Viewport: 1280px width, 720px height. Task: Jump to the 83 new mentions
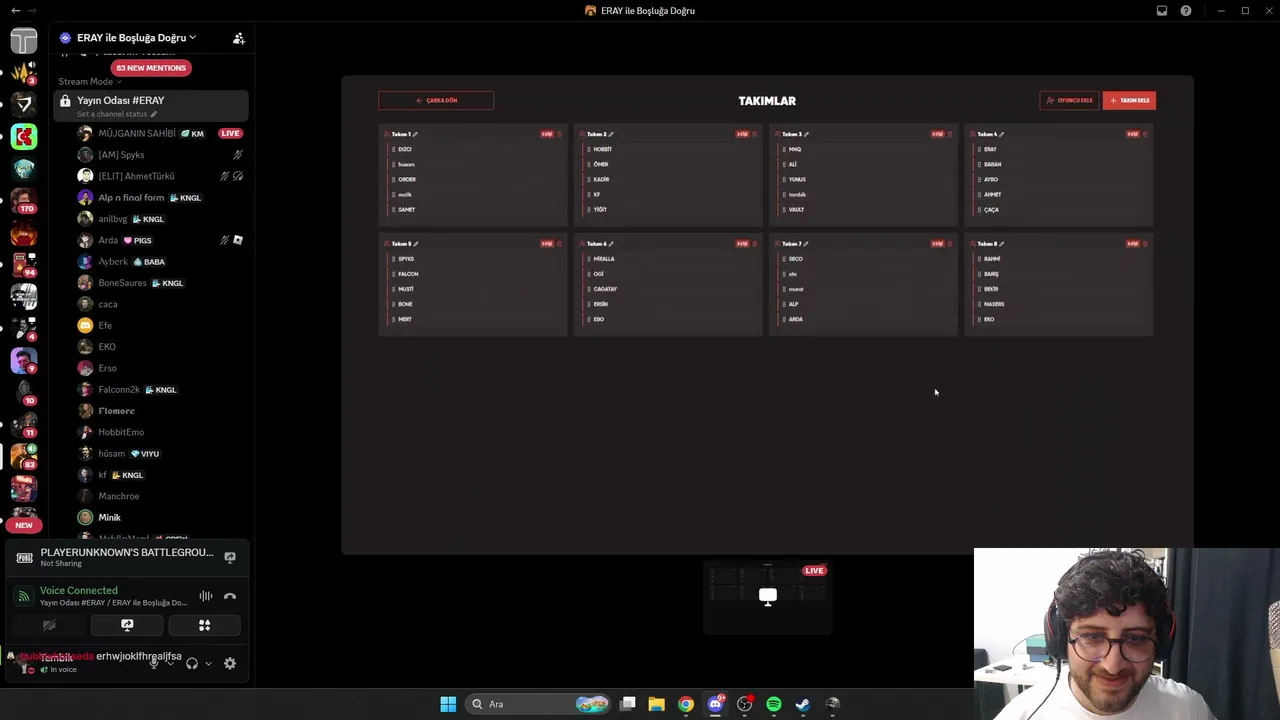click(151, 68)
